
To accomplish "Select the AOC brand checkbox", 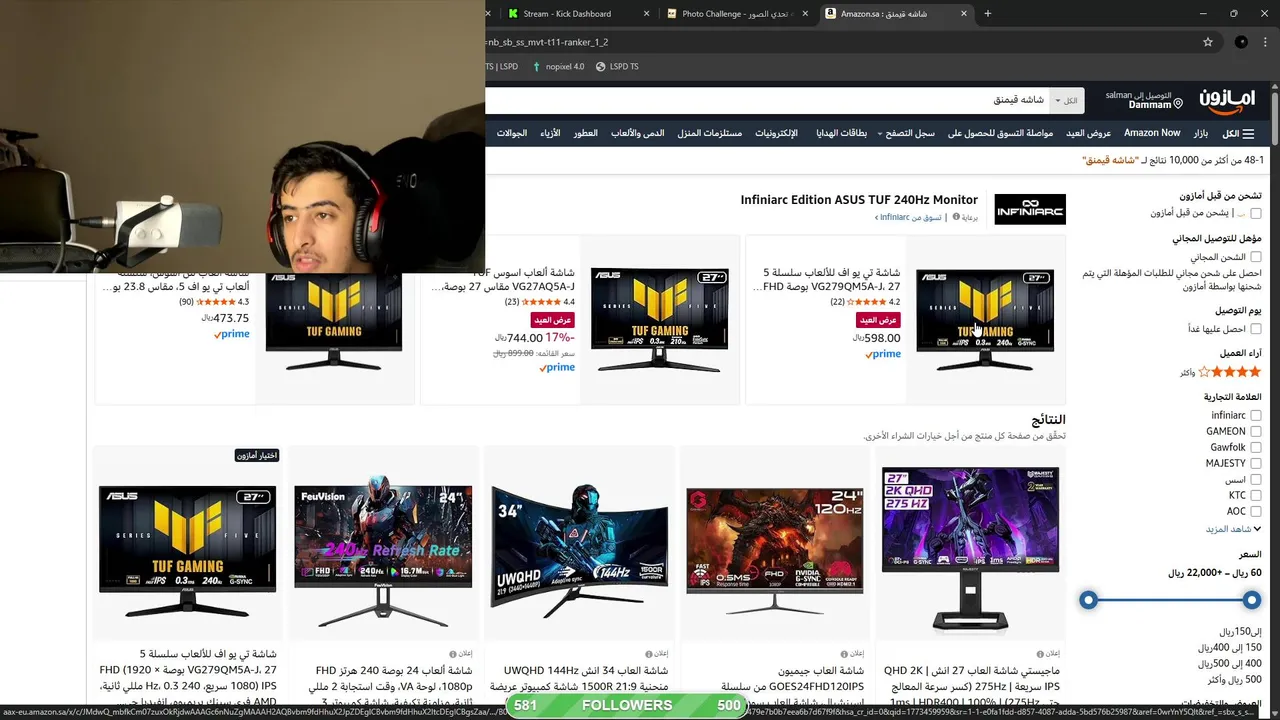I will [x=1255, y=511].
